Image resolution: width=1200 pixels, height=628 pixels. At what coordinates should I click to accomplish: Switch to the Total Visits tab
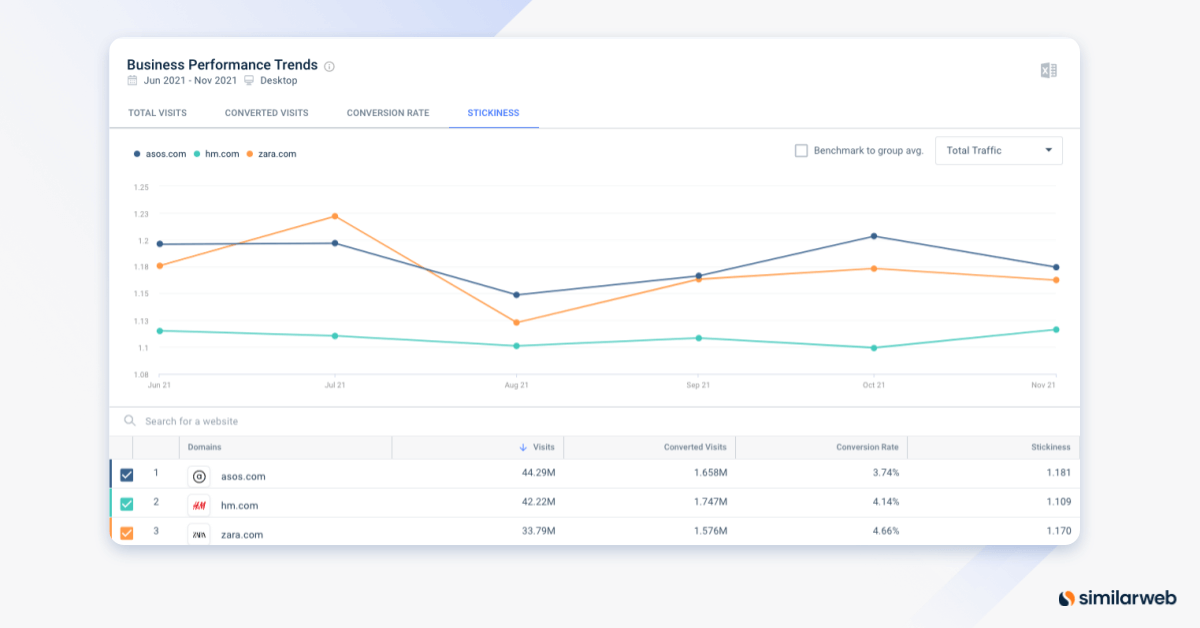click(x=157, y=113)
